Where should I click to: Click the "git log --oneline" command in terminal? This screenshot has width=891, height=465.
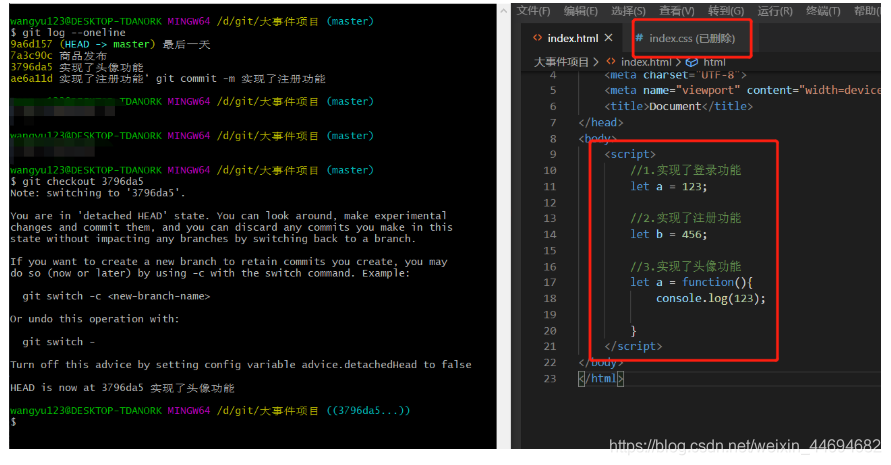point(74,32)
